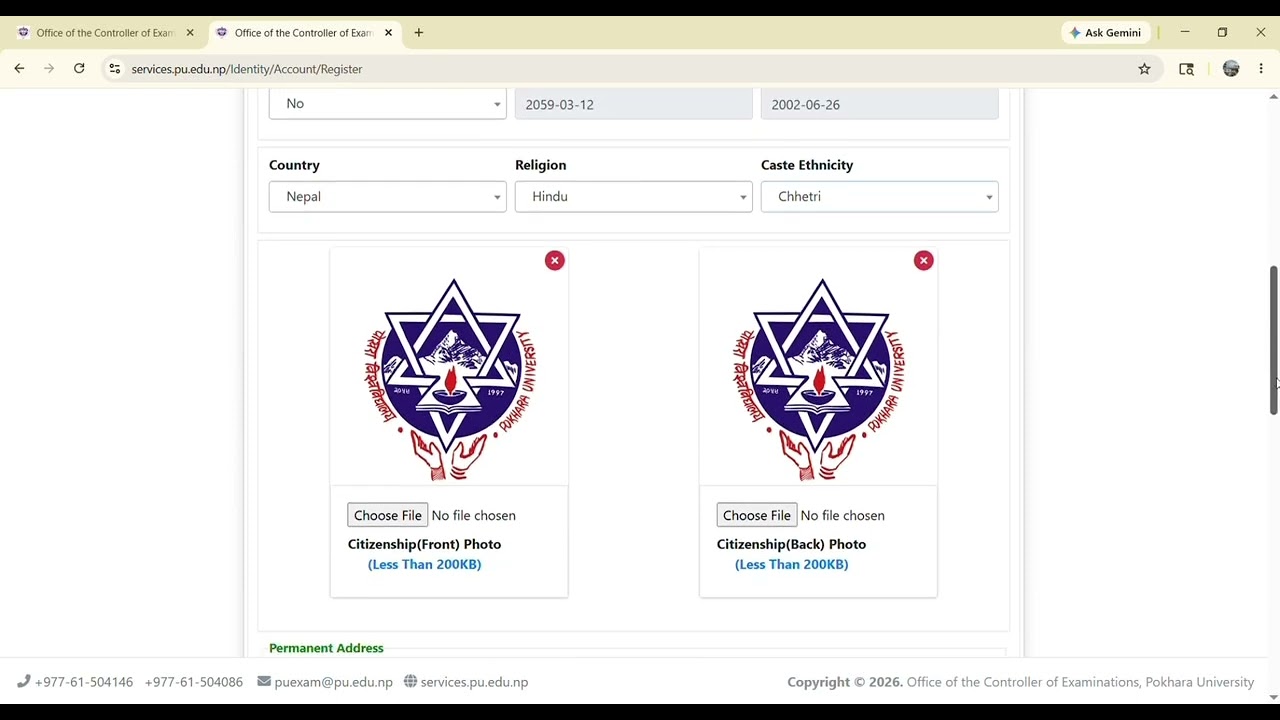Bookmark this page with the star icon
1280x720 pixels.
click(x=1144, y=69)
